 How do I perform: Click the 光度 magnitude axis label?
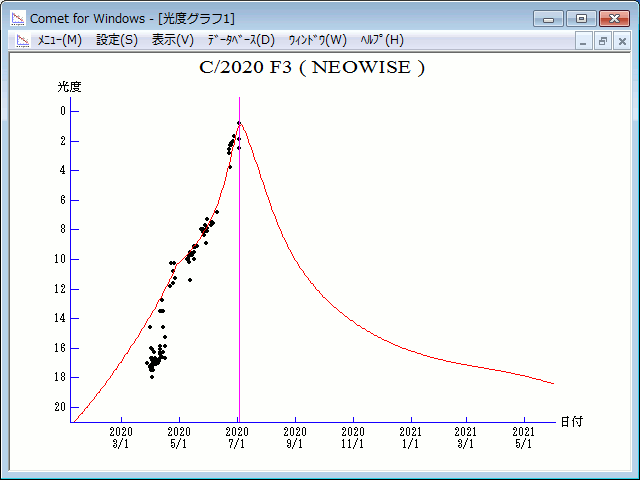coord(69,87)
